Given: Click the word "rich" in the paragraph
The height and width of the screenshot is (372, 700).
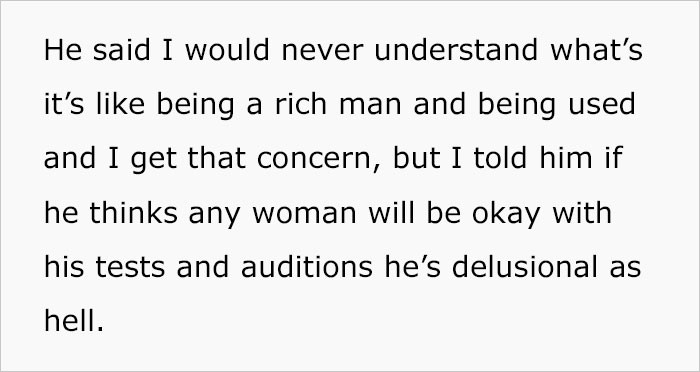Looking at the screenshot, I should [302, 104].
